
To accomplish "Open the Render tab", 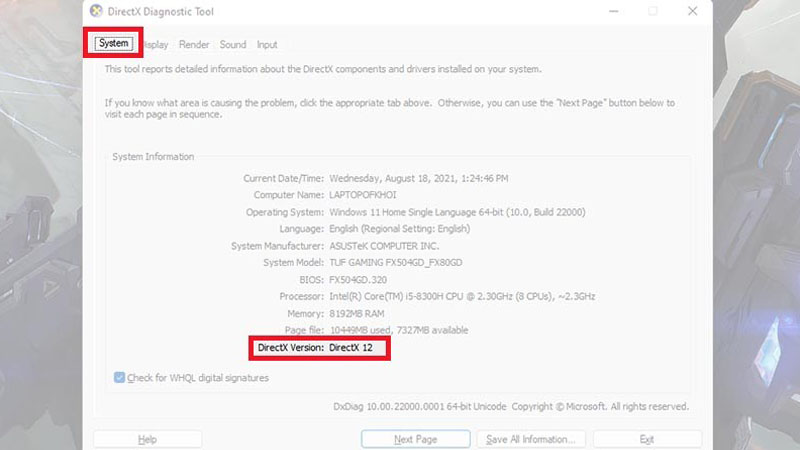I will pyautogui.click(x=194, y=45).
